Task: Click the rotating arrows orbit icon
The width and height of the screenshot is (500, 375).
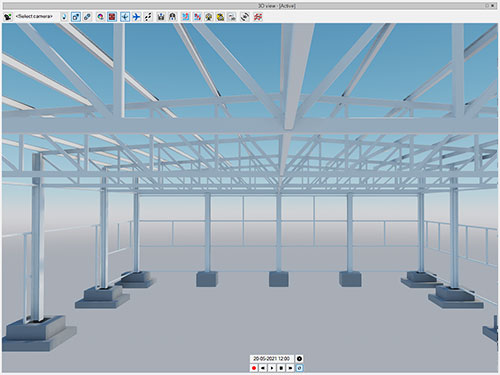Action: pos(245,16)
